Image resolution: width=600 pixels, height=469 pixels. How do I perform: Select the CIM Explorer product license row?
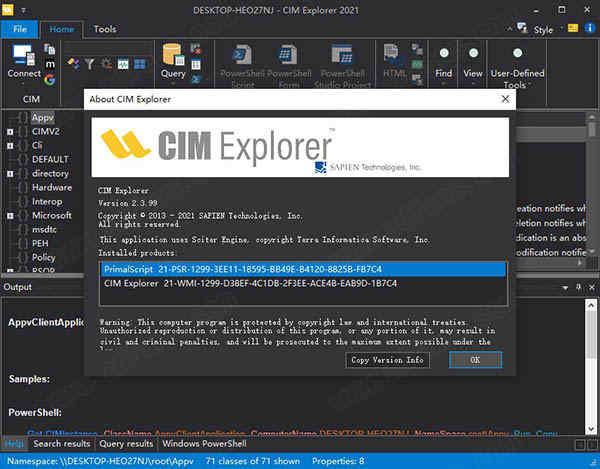tap(303, 283)
